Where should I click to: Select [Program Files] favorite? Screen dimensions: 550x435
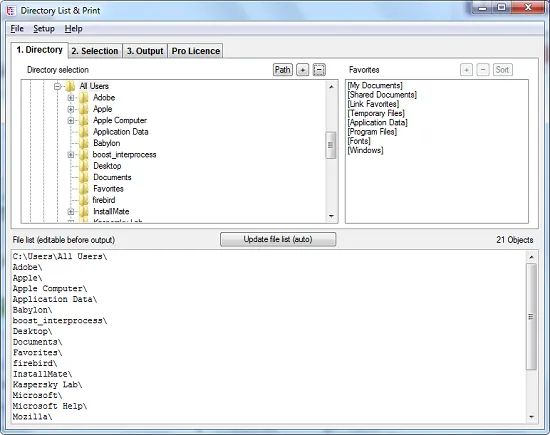(372, 132)
